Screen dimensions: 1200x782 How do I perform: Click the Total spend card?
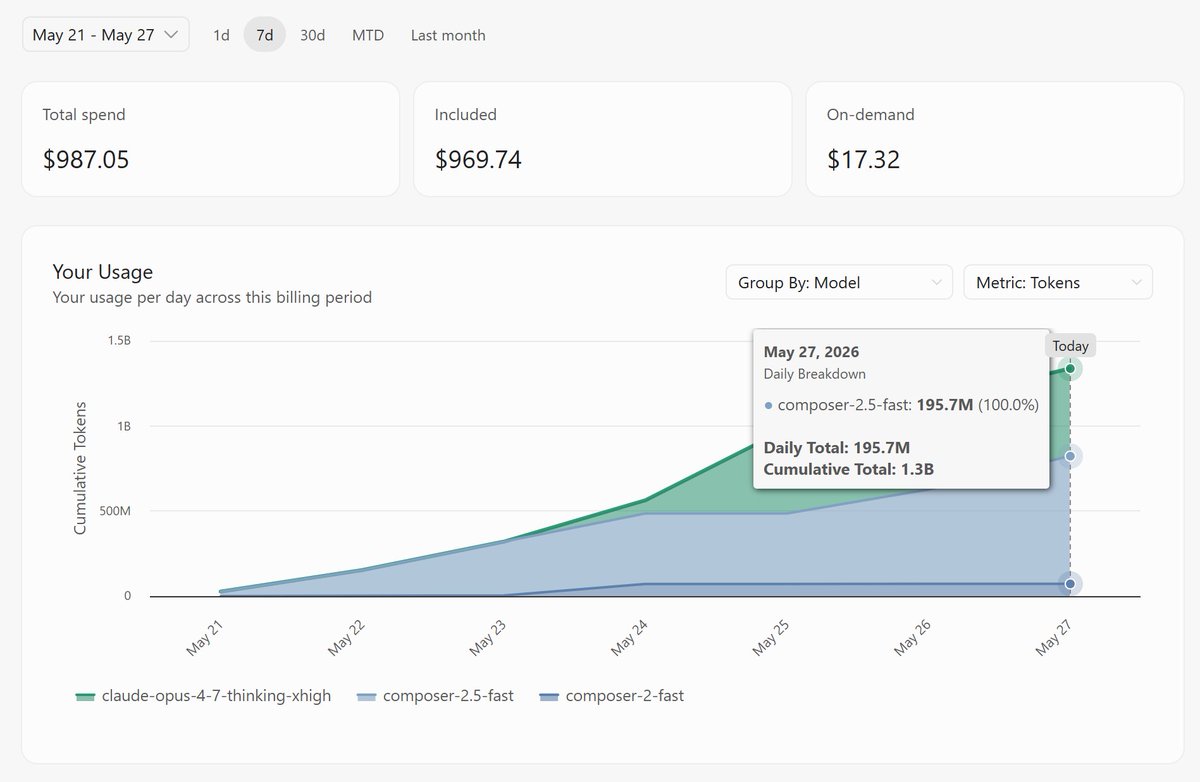coord(210,139)
